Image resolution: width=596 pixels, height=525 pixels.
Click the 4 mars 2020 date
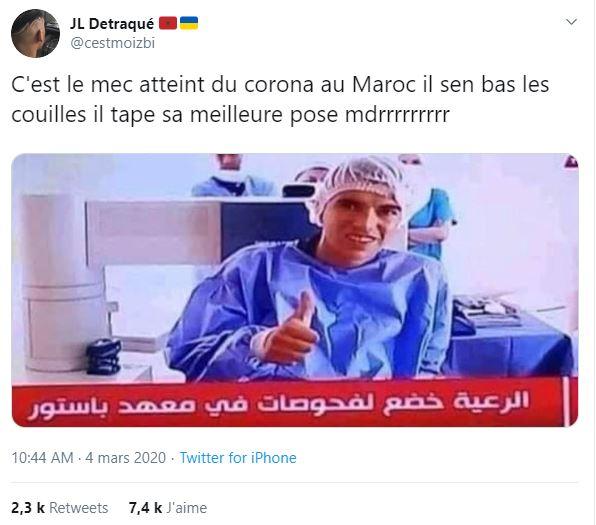[x=126, y=458]
